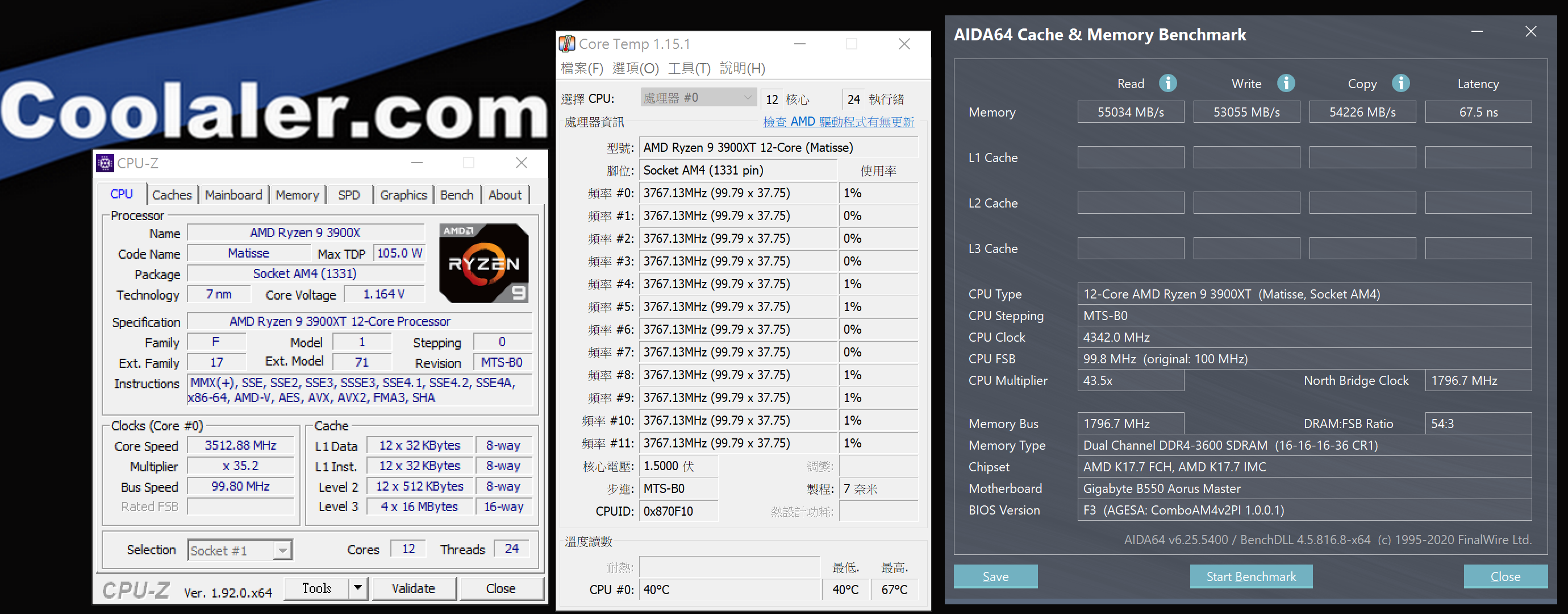1568x614 pixels.
Task: Close the CPU-Z window using X
Action: click(521, 163)
